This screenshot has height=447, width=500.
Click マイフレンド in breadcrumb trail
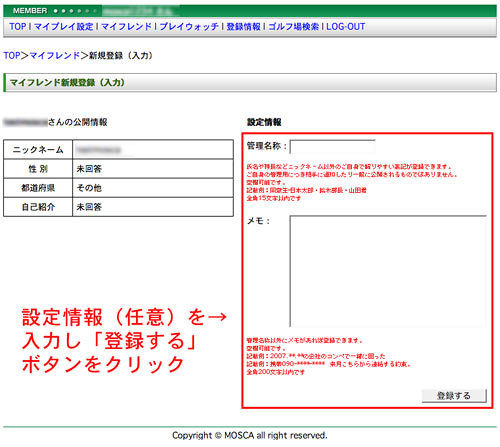click(x=55, y=55)
